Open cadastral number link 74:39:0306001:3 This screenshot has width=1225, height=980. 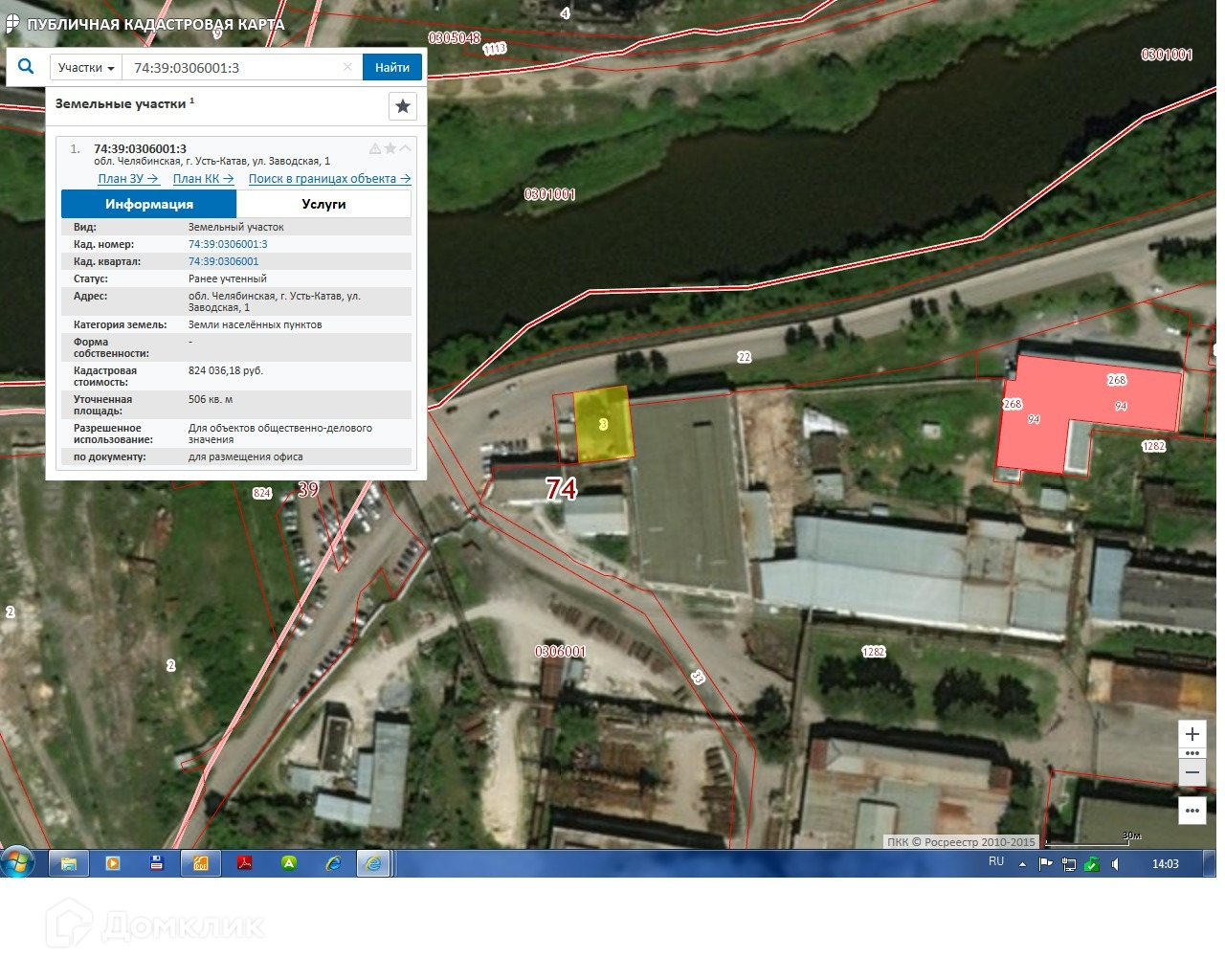coord(228,245)
